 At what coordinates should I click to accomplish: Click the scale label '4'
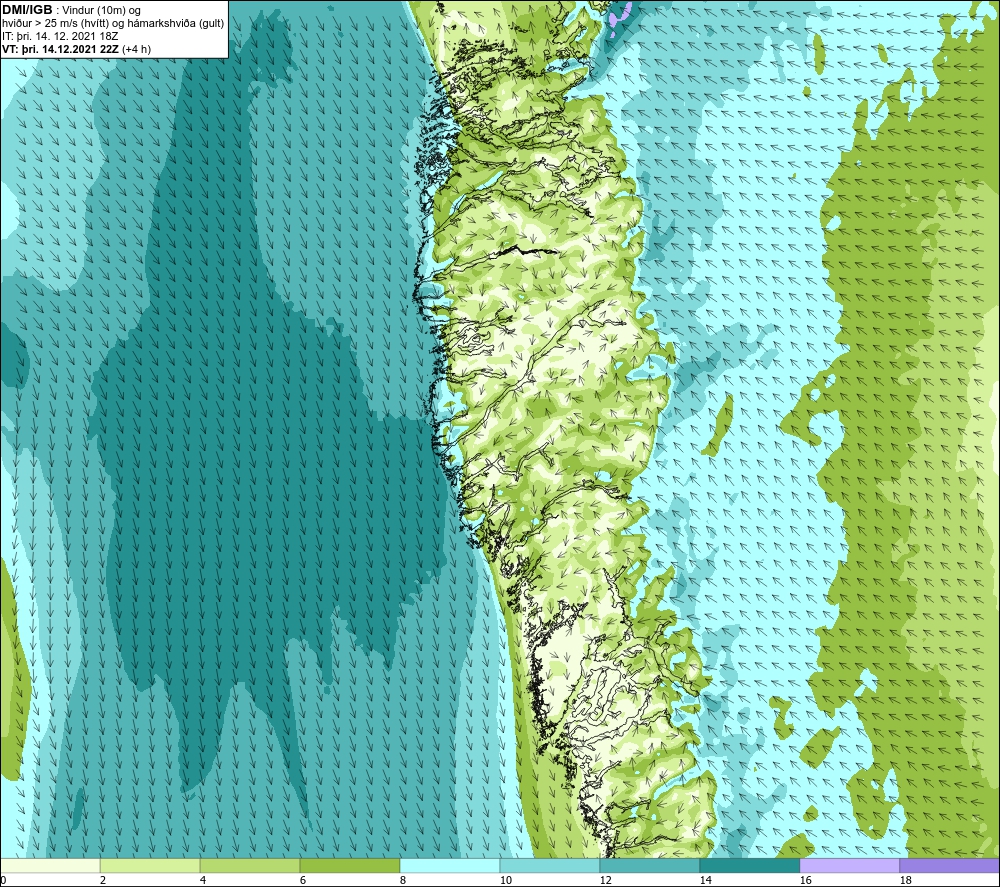point(203,881)
